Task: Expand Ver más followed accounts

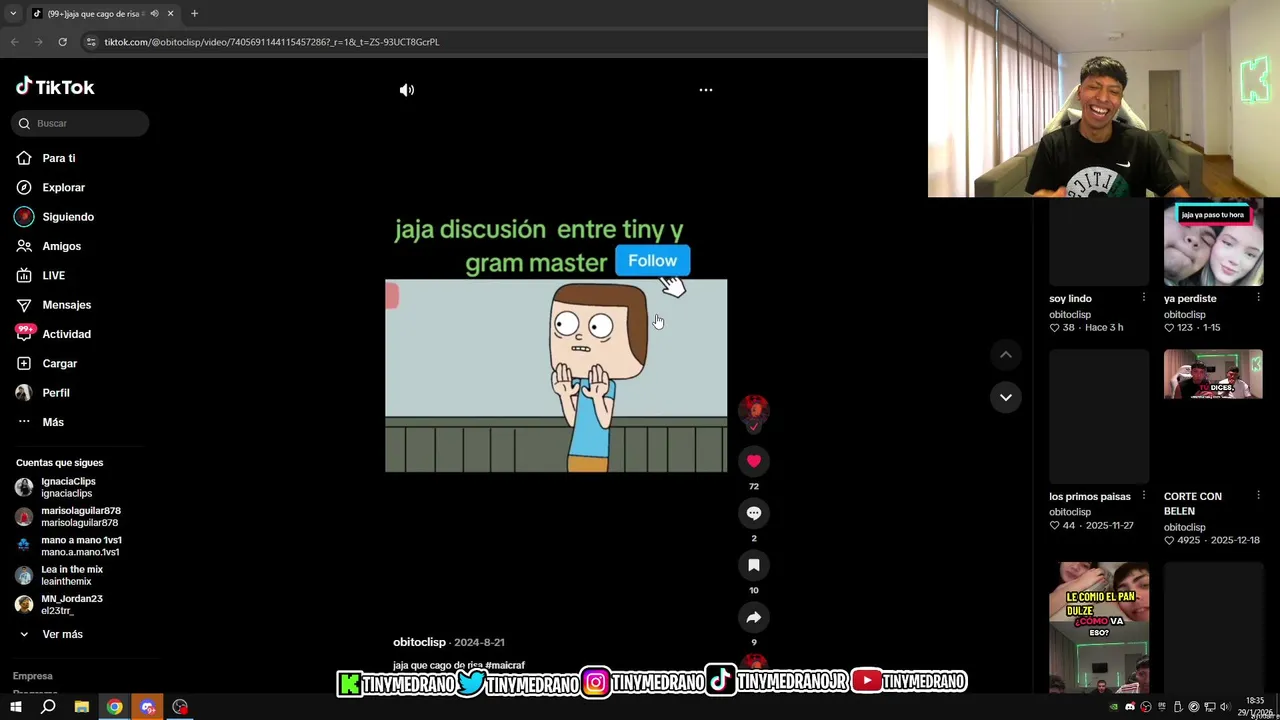Action: [x=50, y=634]
